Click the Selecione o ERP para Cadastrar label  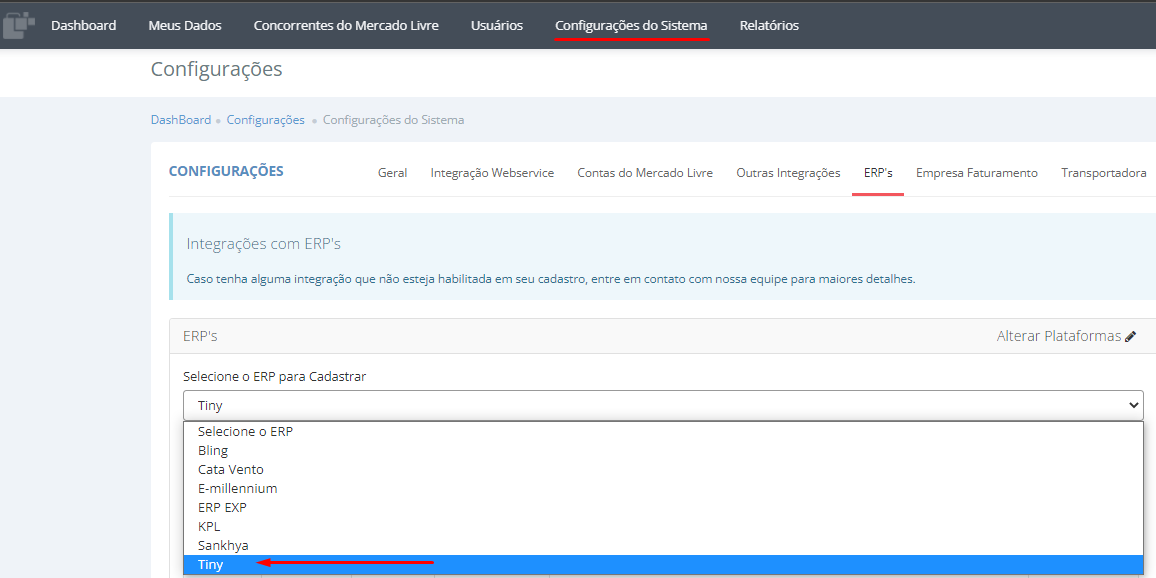click(274, 377)
